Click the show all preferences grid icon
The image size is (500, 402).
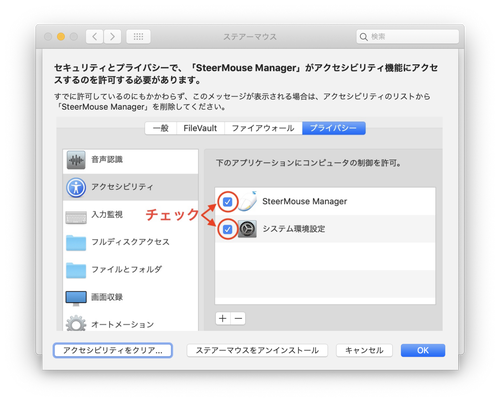coord(138,36)
